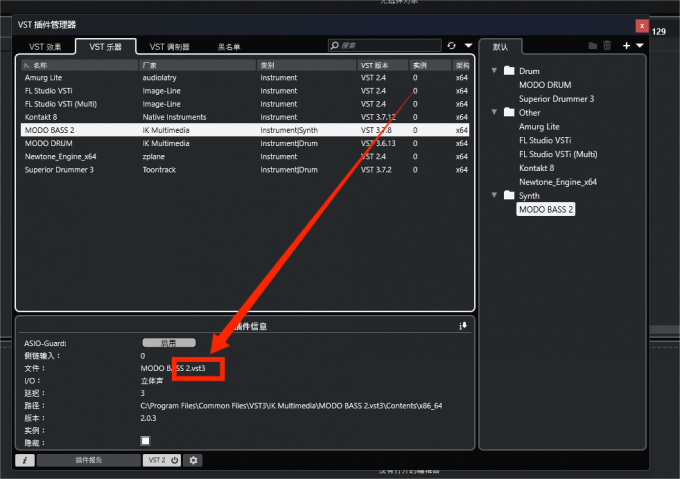
Task: Select the Superior Drummer 3 plugin row
Action: click(x=245, y=169)
